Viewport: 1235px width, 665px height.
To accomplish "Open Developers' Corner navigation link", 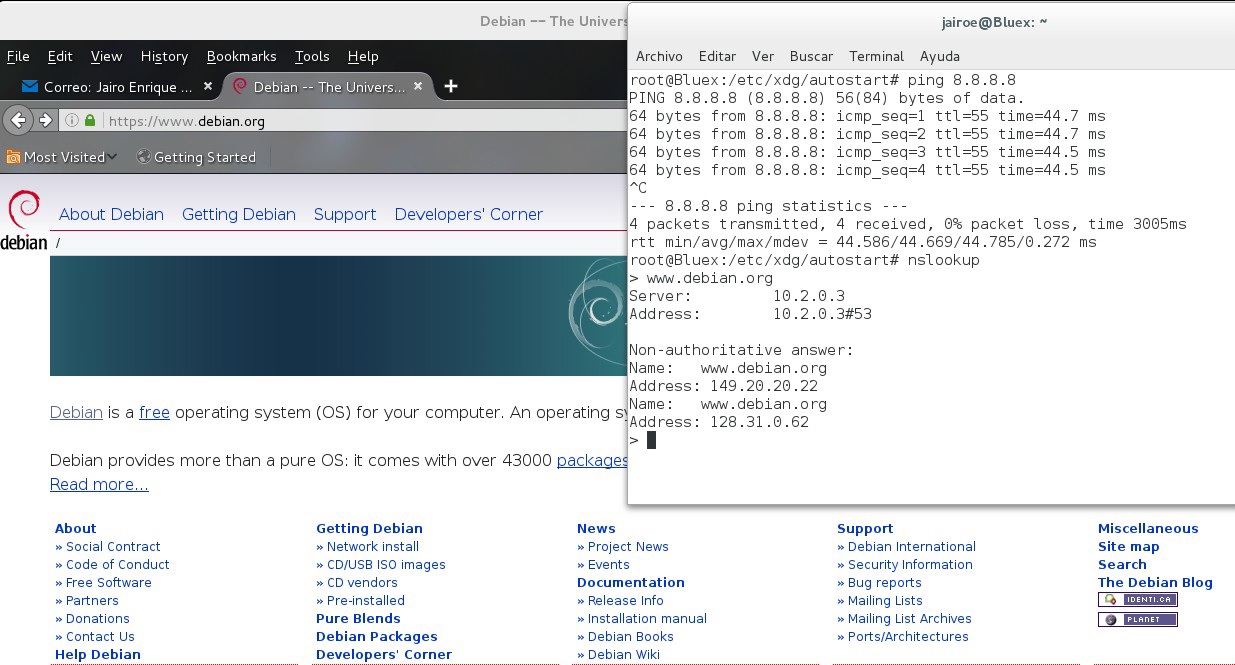I will [469, 214].
